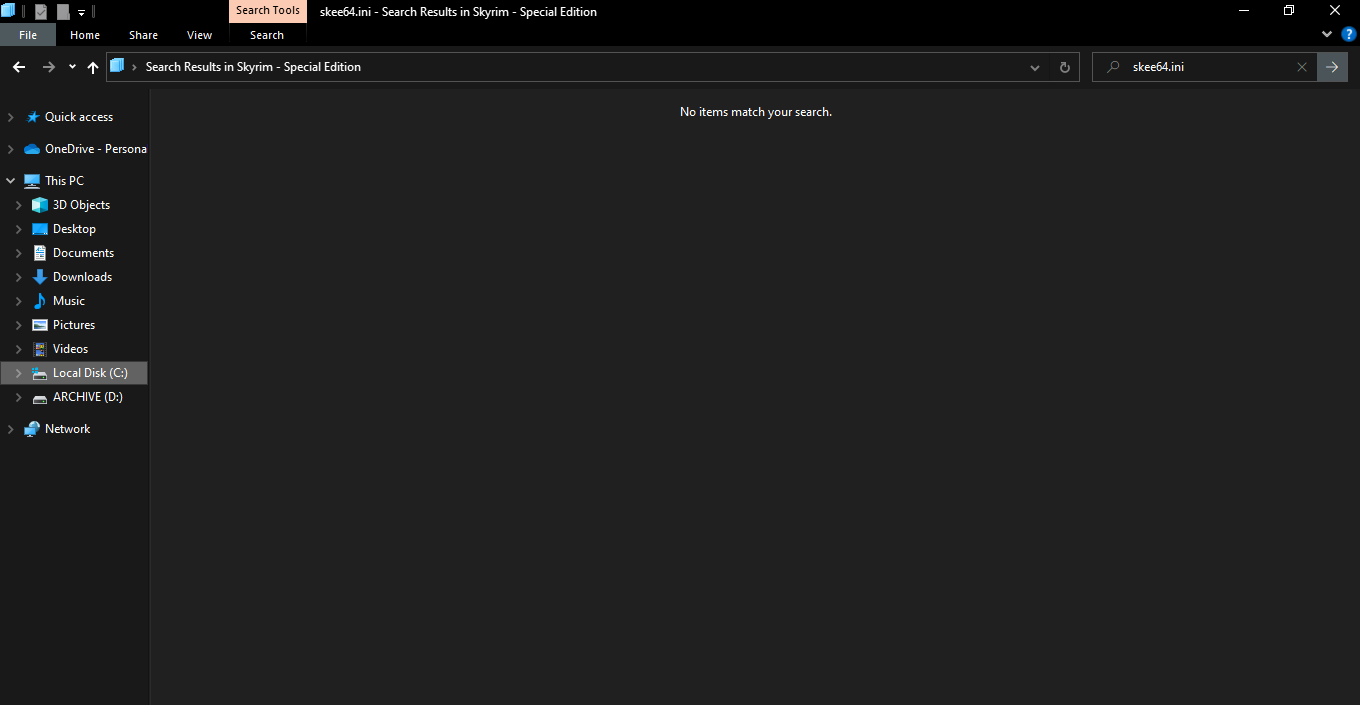Click the Network globe icon
The height and width of the screenshot is (705, 1360).
point(32,429)
